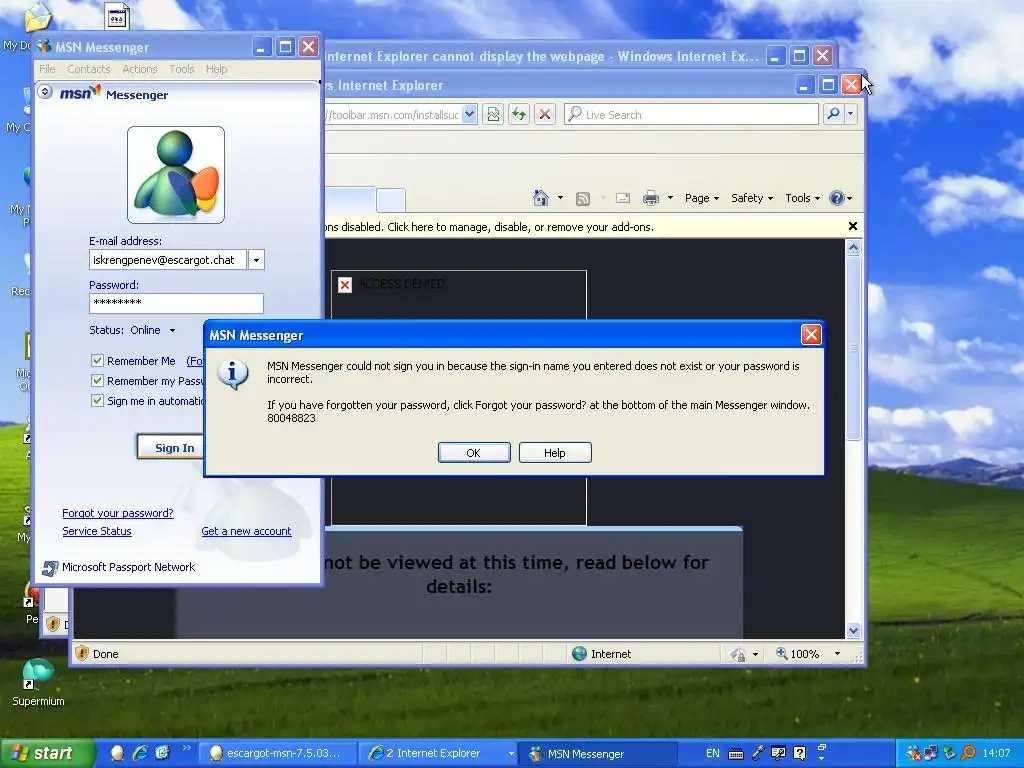The image size is (1024, 768).
Task: Click the Print icon in IE command bar
Action: tap(651, 198)
